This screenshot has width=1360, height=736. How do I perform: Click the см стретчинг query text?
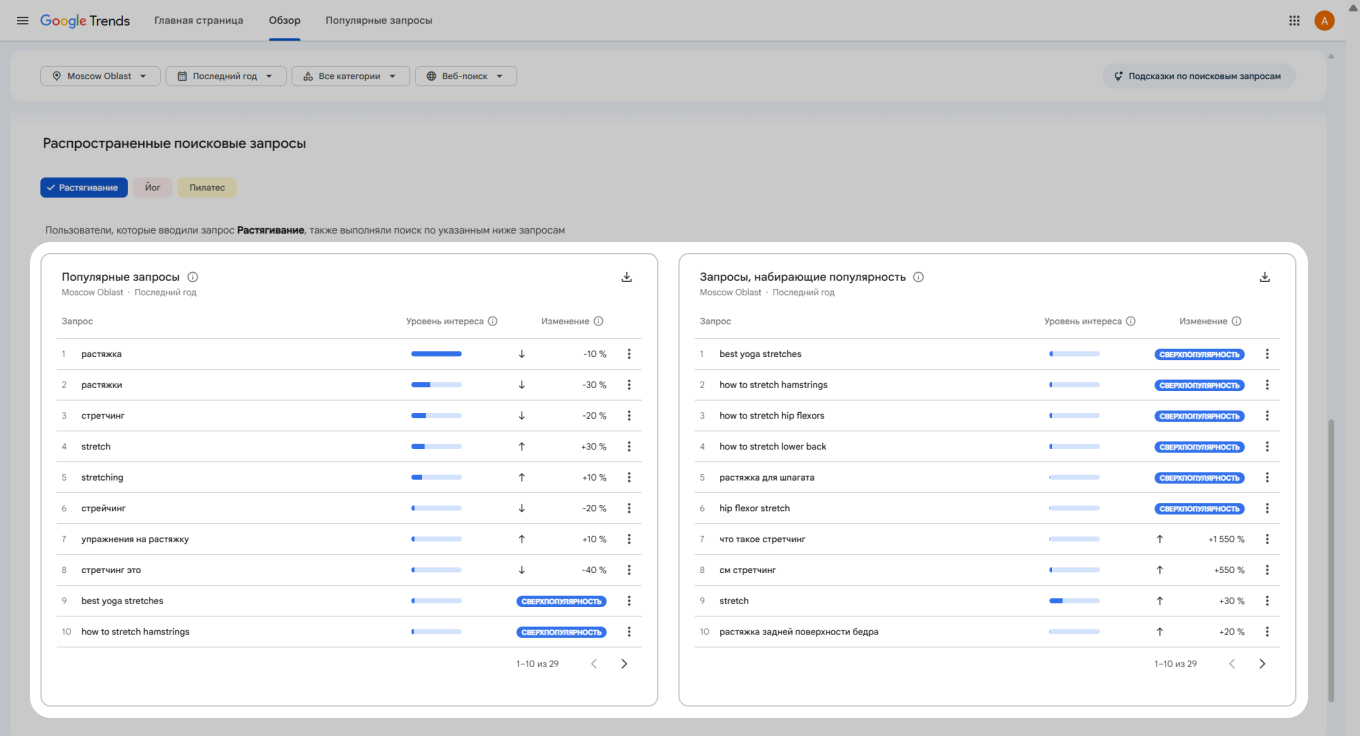point(747,570)
